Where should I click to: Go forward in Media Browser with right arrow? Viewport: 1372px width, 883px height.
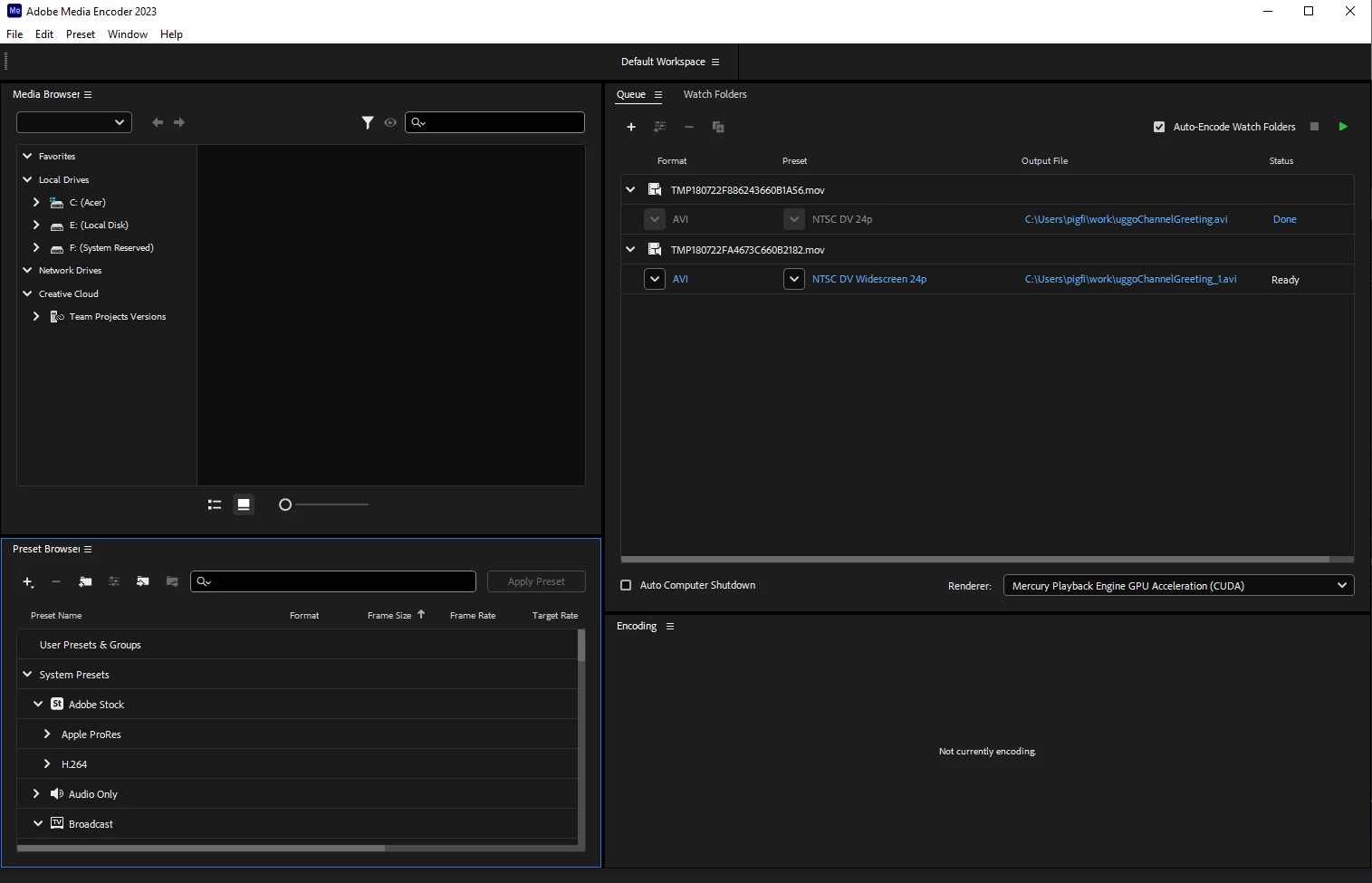(179, 122)
